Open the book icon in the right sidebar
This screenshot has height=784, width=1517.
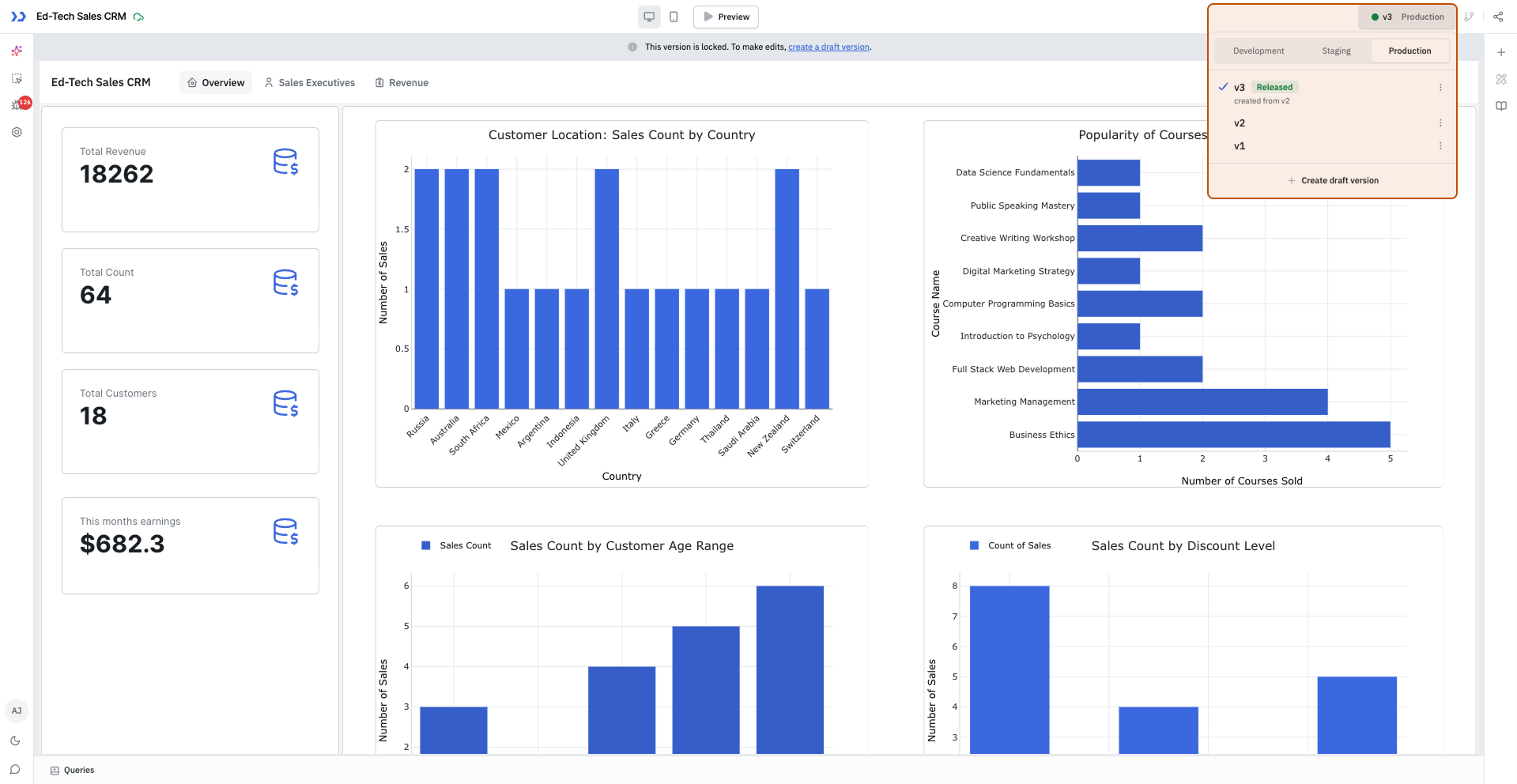1501,106
